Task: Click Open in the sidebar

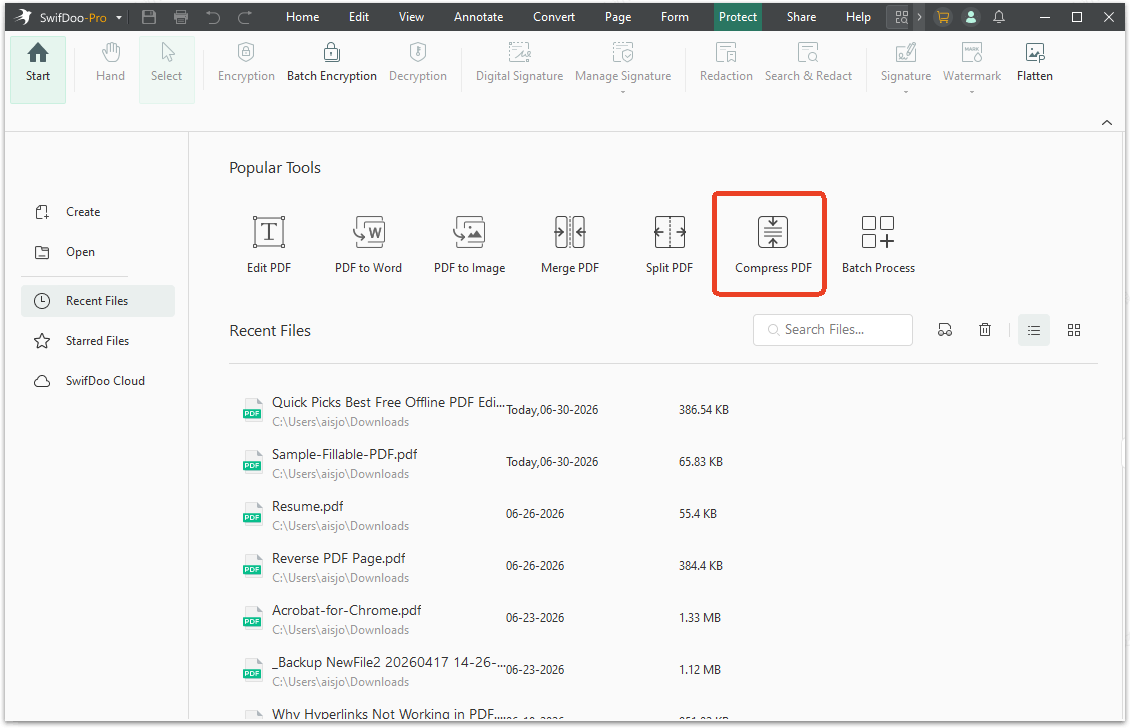Action: click(x=65, y=252)
